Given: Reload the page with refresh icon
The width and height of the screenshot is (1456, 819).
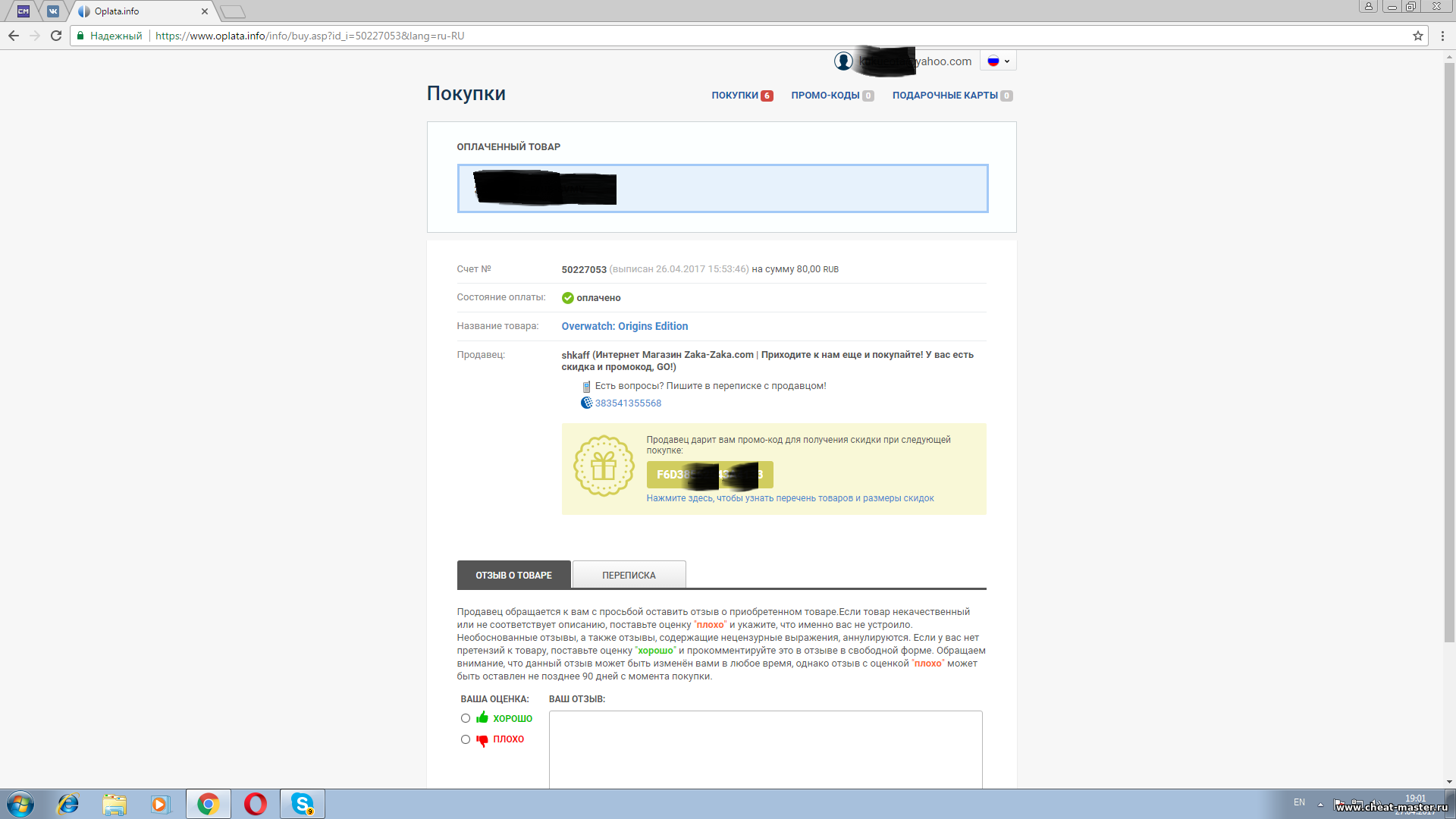Looking at the screenshot, I should [x=56, y=36].
